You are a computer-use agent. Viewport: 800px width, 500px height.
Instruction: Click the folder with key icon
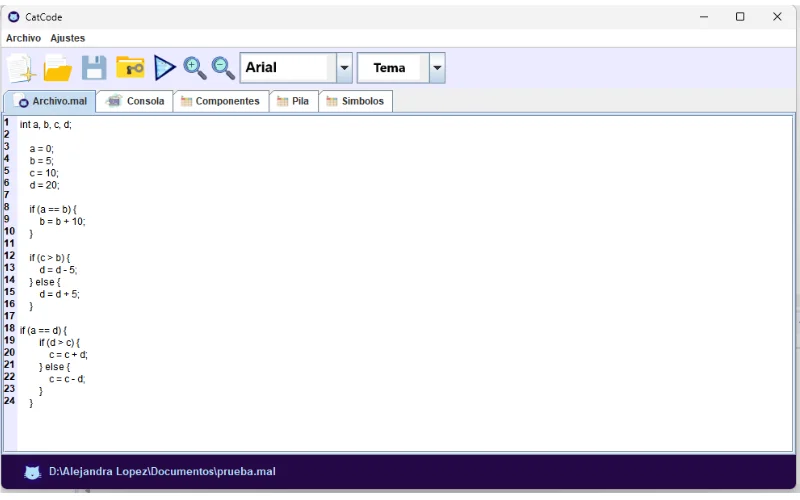click(x=130, y=68)
